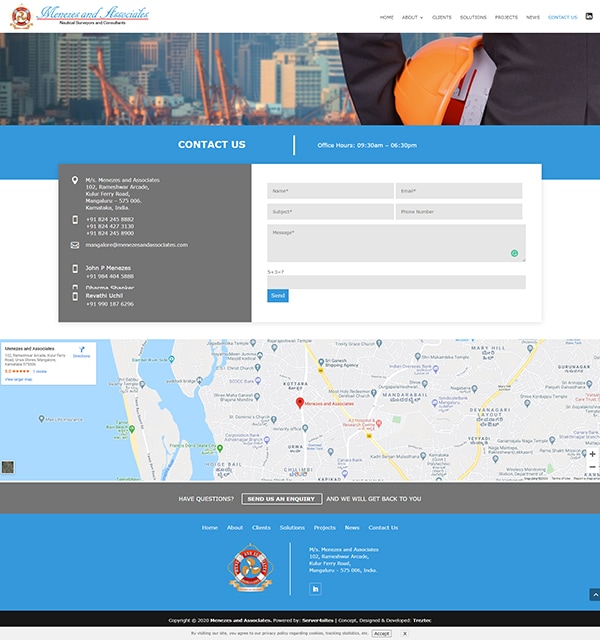Click the green Grammarly icon in Message box
Screen dimensions: 600x640
coord(514,253)
